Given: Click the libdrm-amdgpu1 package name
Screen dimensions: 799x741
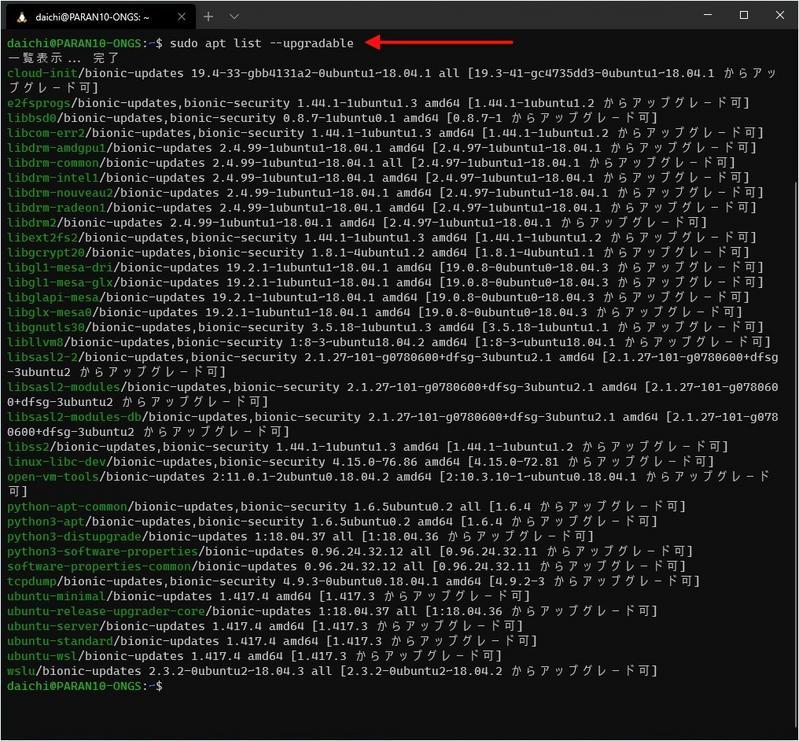Looking at the screenshot, I should pos(57,148).
